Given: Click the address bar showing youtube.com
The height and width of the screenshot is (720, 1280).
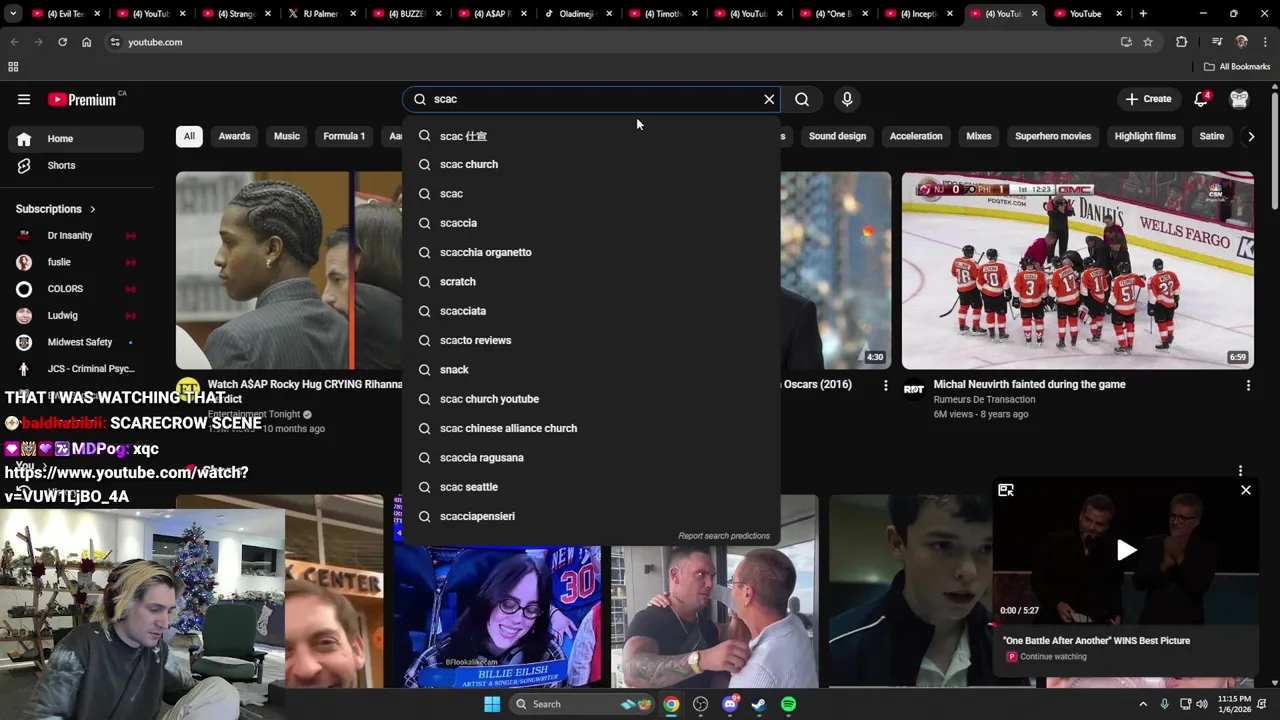Looking at the screenshot, I should point(610,42).
